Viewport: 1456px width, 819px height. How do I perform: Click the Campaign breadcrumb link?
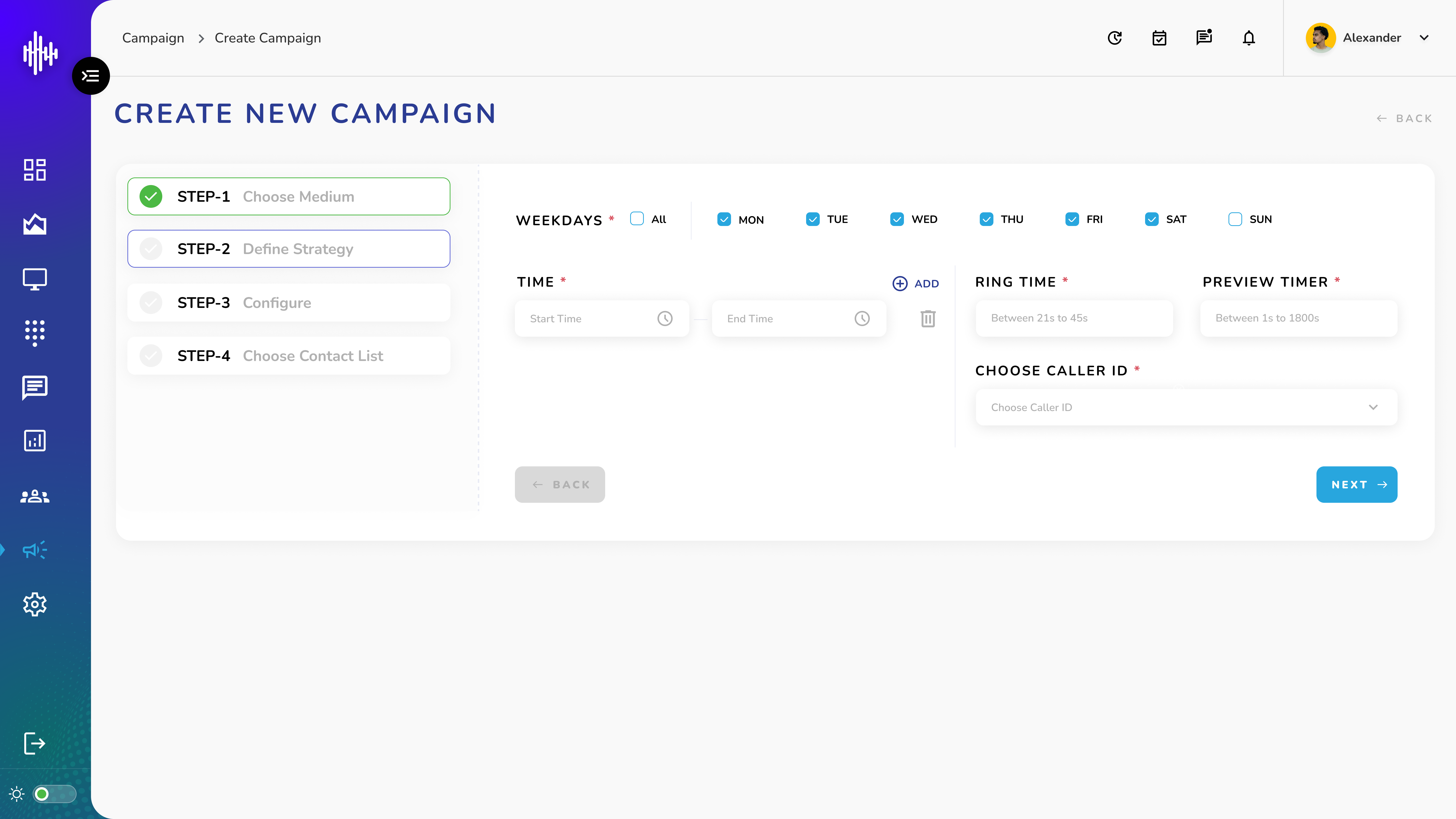[x=153, y=38]
